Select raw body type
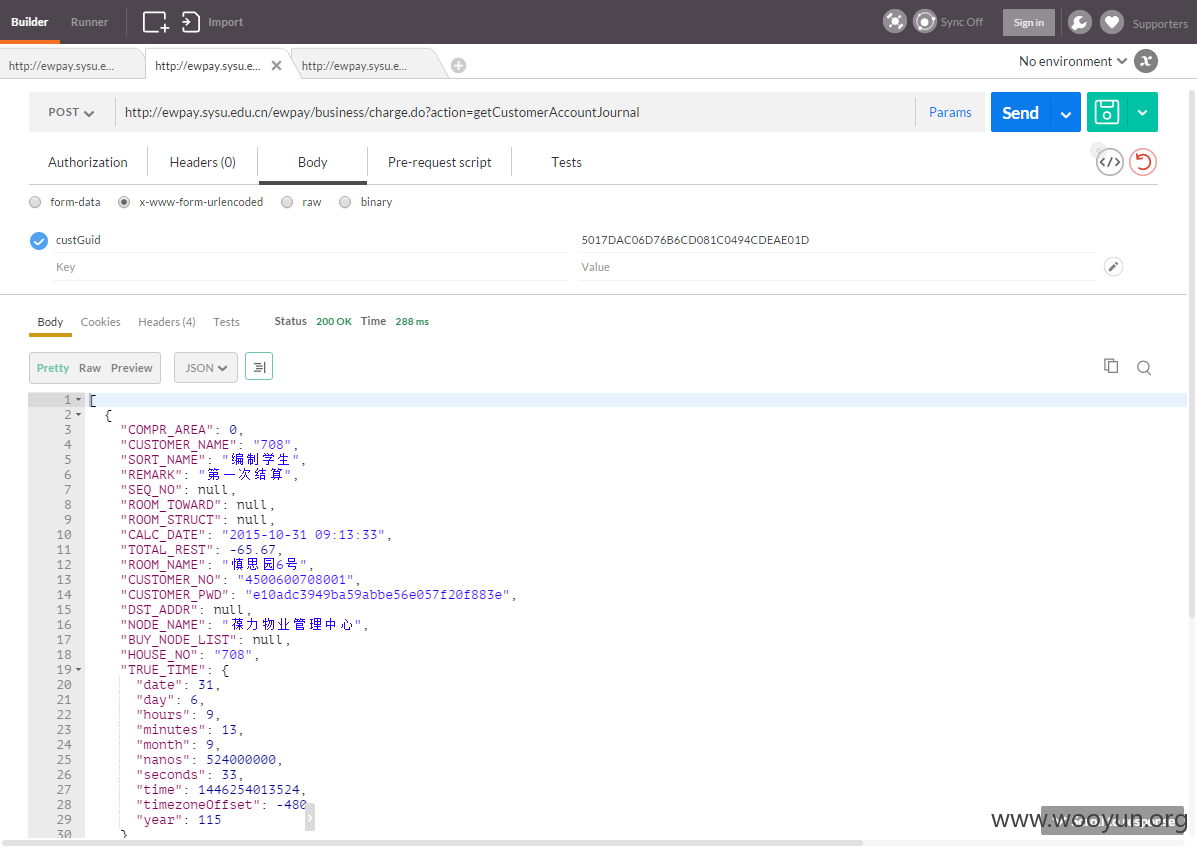Image resolution: width=1197 pixels, height=848 pixels. tap(287, 202)
